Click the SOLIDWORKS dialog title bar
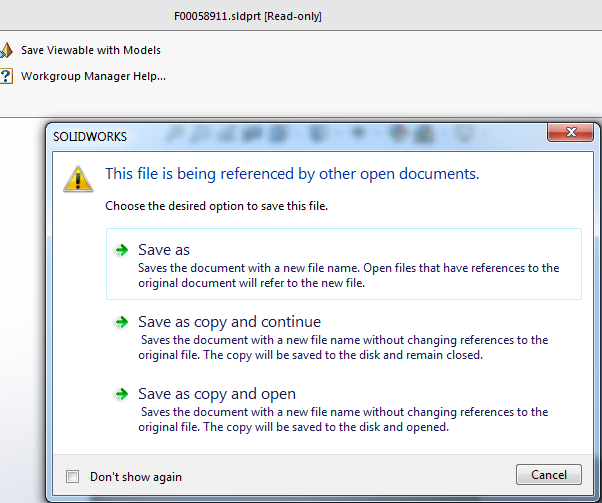The height and width of the screenshot is (503, 602). (x=300, y=134)
